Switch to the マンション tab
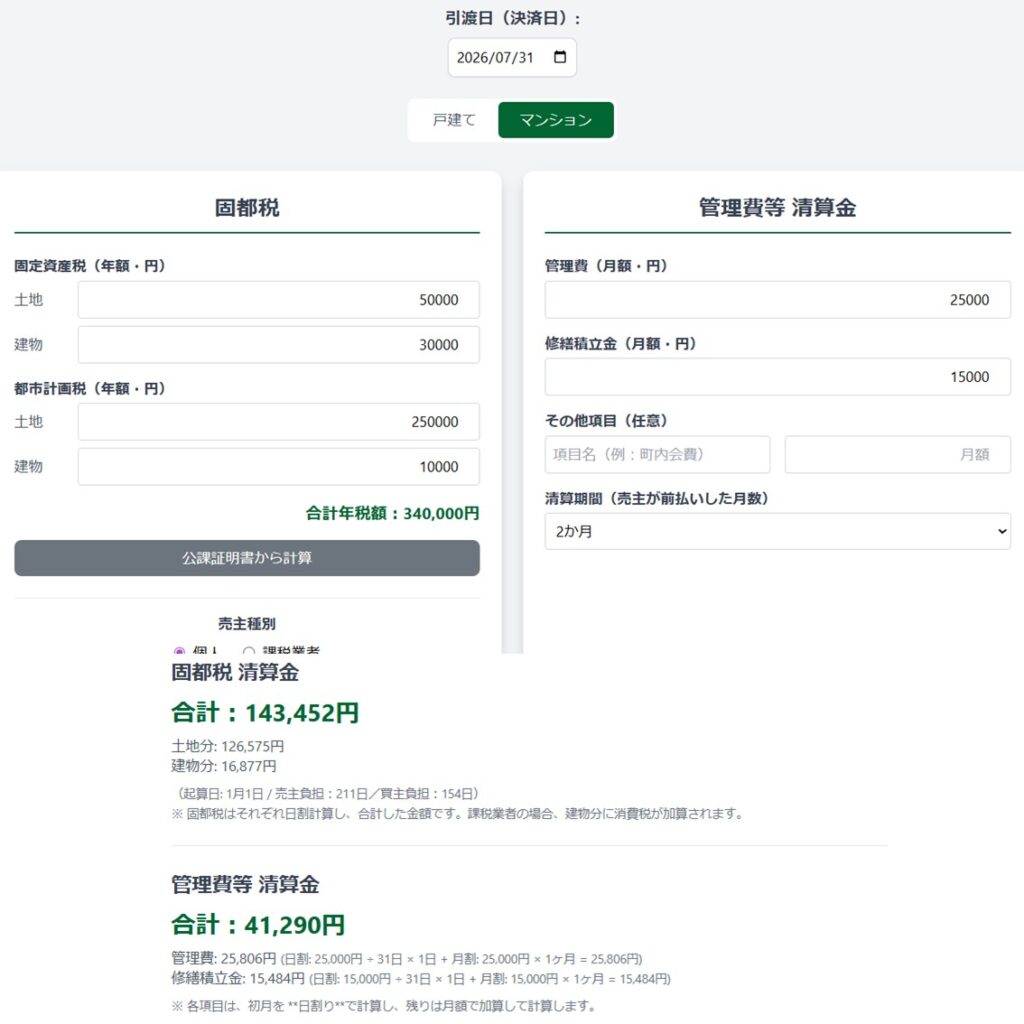This screenshot has height=1024, width=1024. [x=555, y=120]
